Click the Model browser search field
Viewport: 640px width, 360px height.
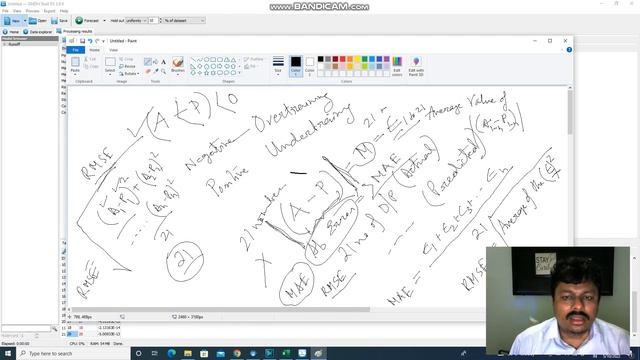(x=26, y=329)
